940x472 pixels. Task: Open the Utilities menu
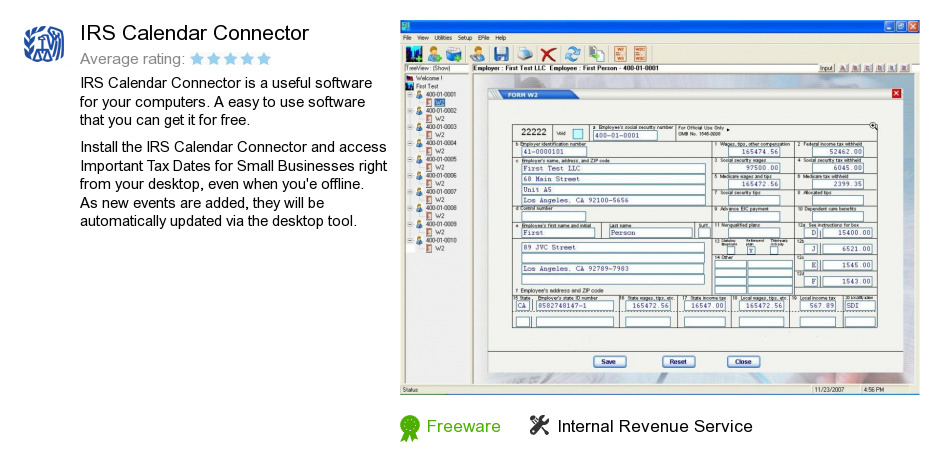tap(444, 37)
